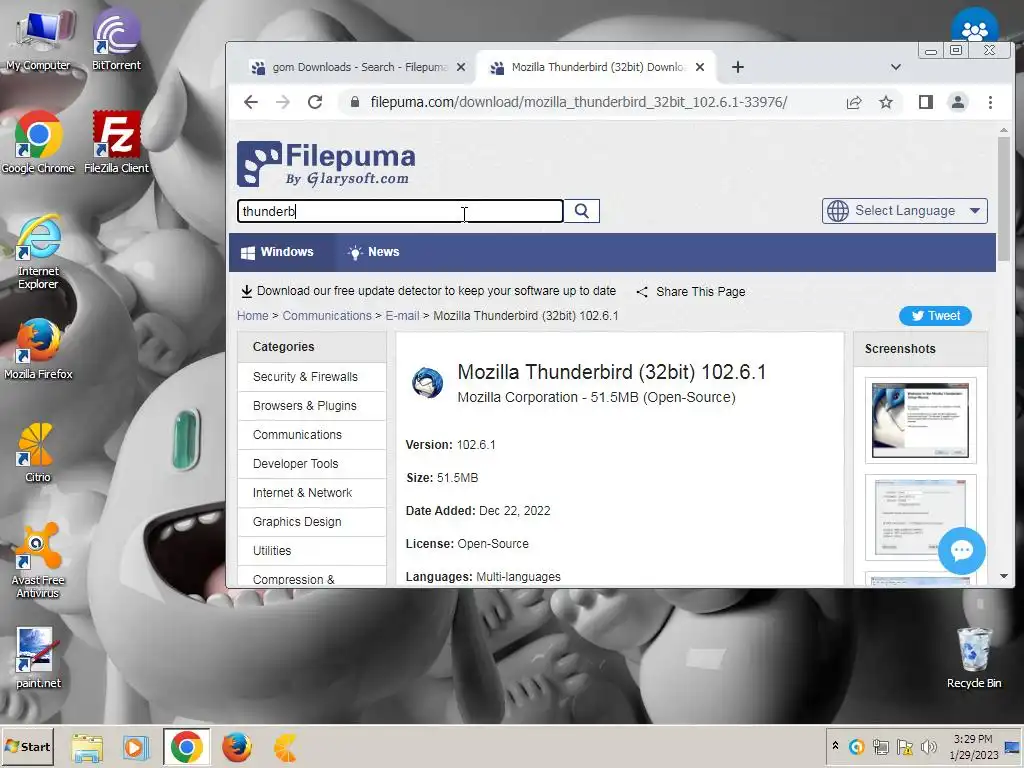1024x768 pixels.
Task: Click the share page icon in address bar
Action: point(854,103)
